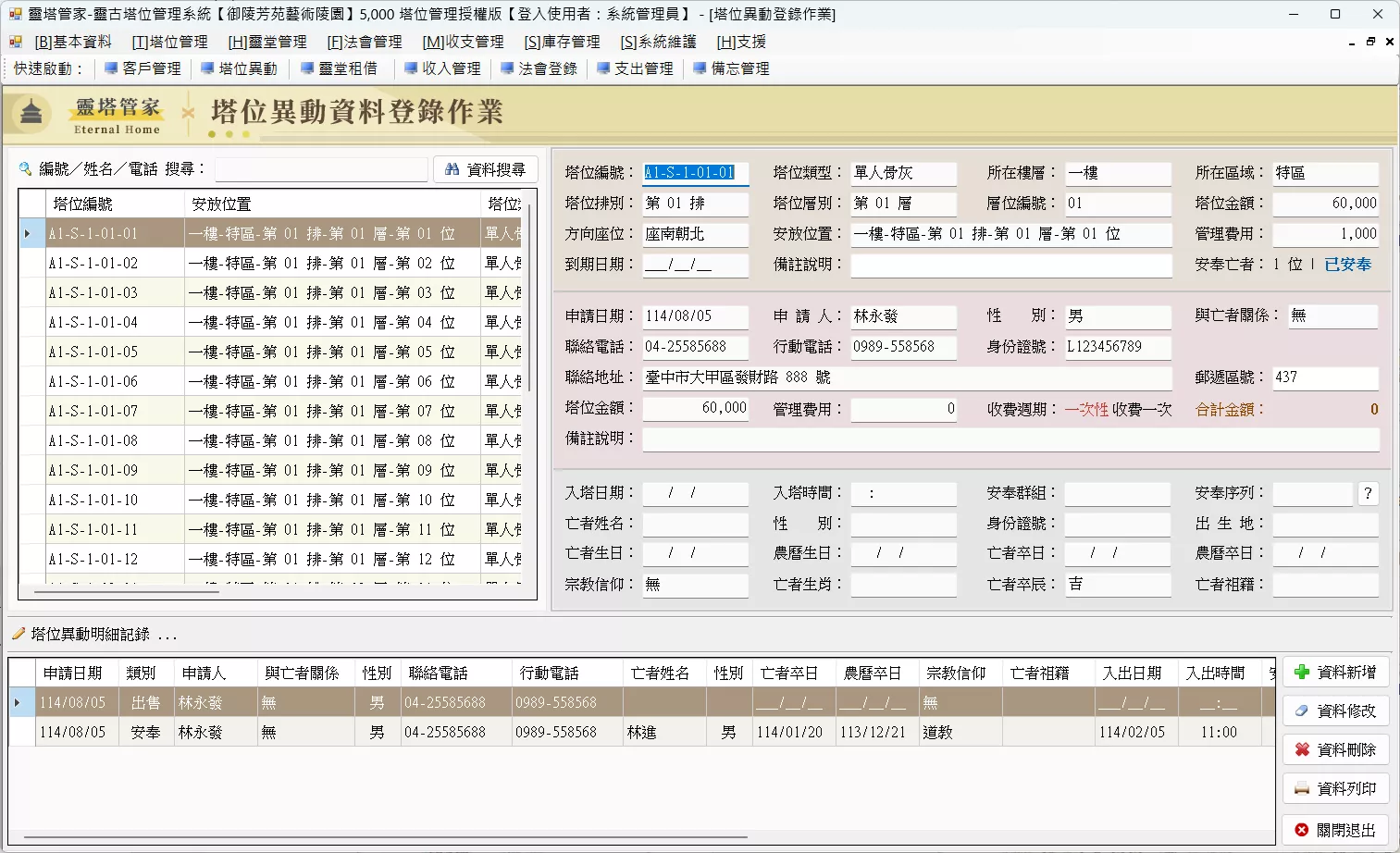Open the 塔位異動 quick launch

click(x=239, y=68)
